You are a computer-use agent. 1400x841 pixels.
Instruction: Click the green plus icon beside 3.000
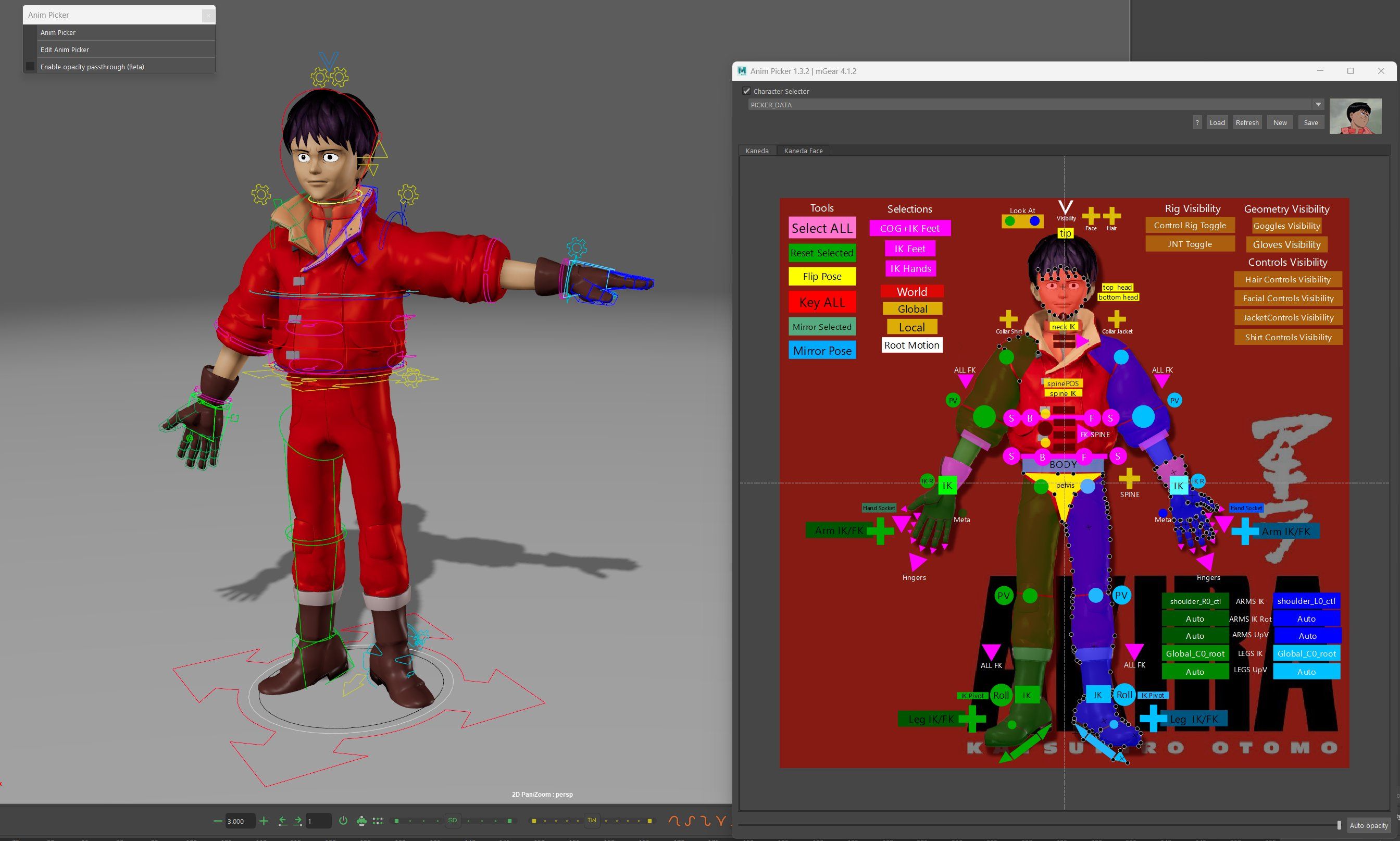264,821
